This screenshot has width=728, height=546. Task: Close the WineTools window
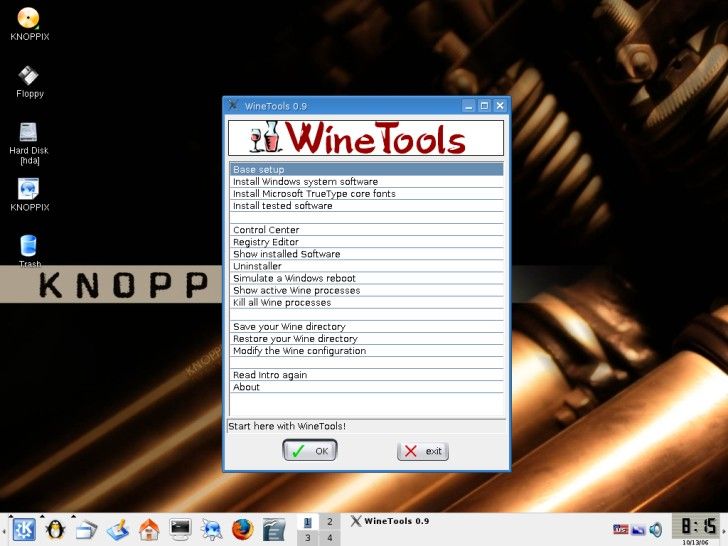(500, 106)
